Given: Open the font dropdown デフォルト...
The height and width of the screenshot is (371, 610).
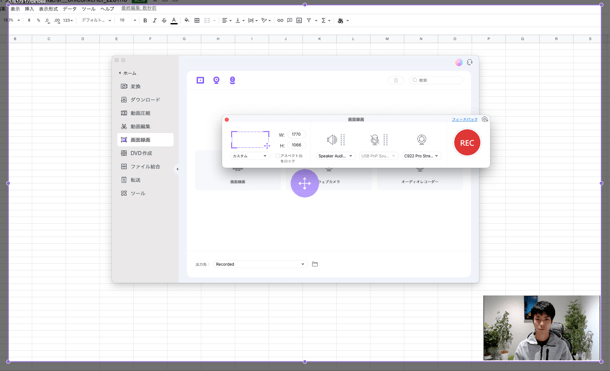Looking at the screenshot, I should (96, 20).
